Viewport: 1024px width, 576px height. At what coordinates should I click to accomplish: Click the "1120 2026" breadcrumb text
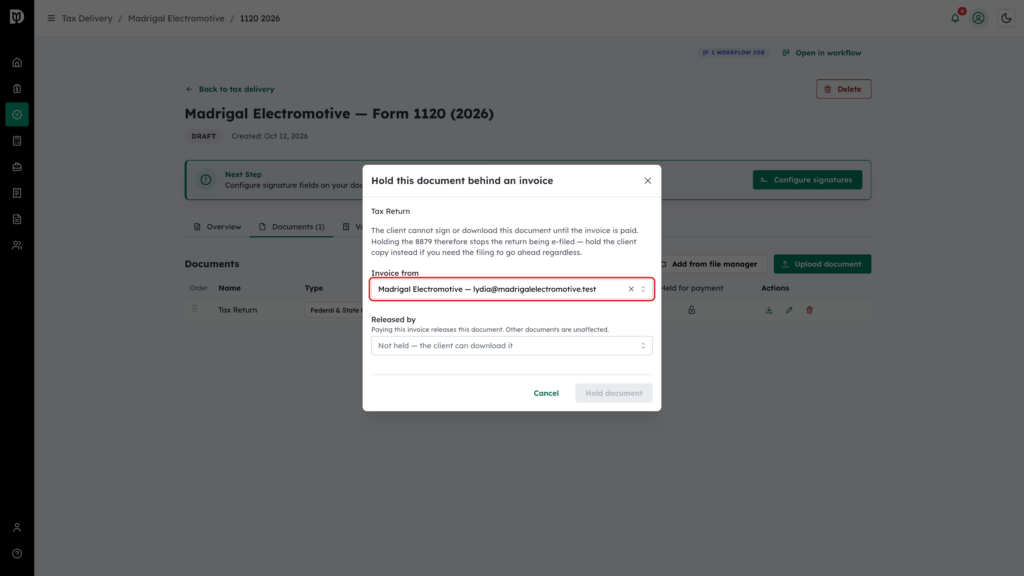[260, 18]
